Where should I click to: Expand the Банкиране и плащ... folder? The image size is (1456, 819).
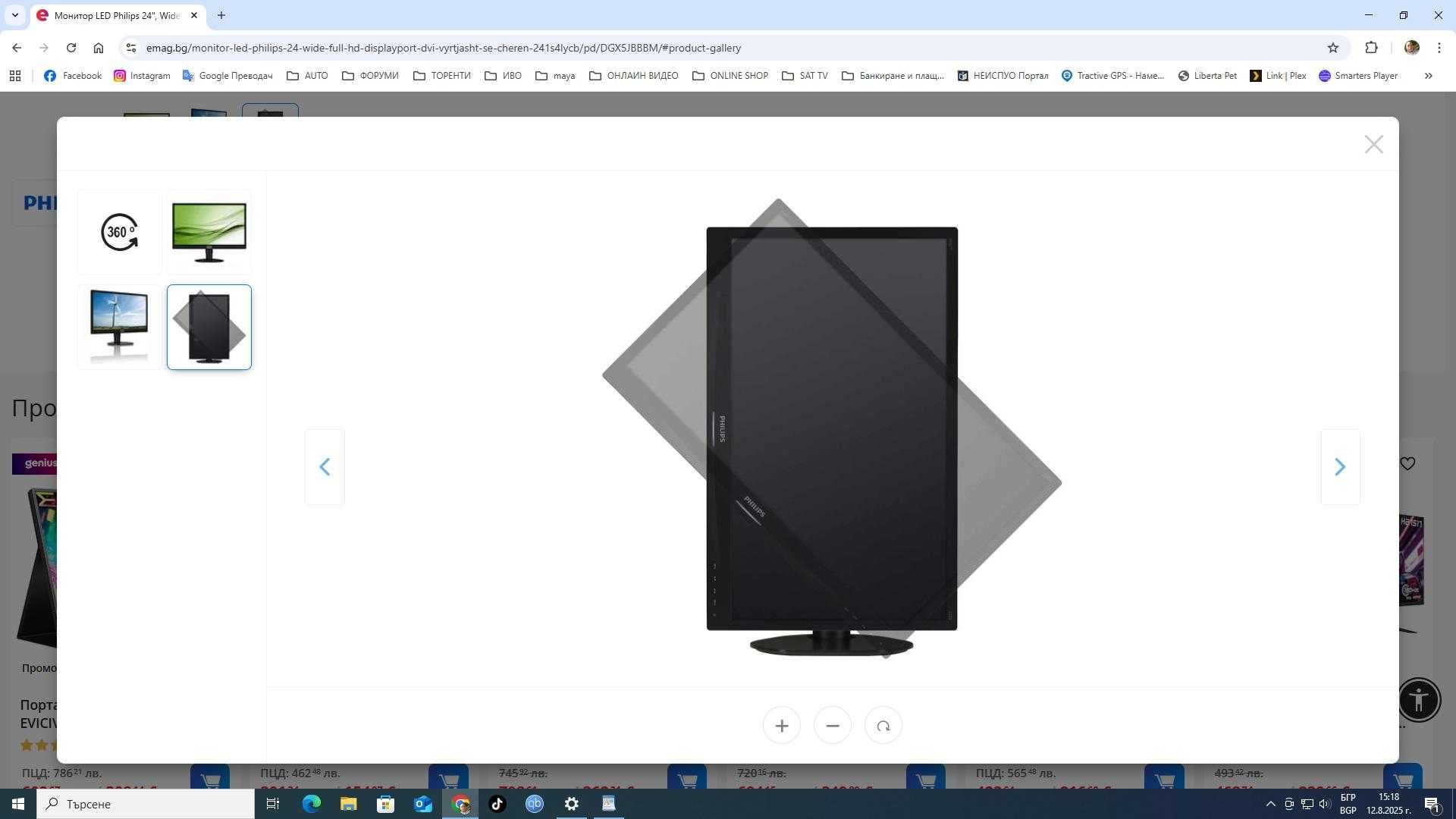coord(893,76)
